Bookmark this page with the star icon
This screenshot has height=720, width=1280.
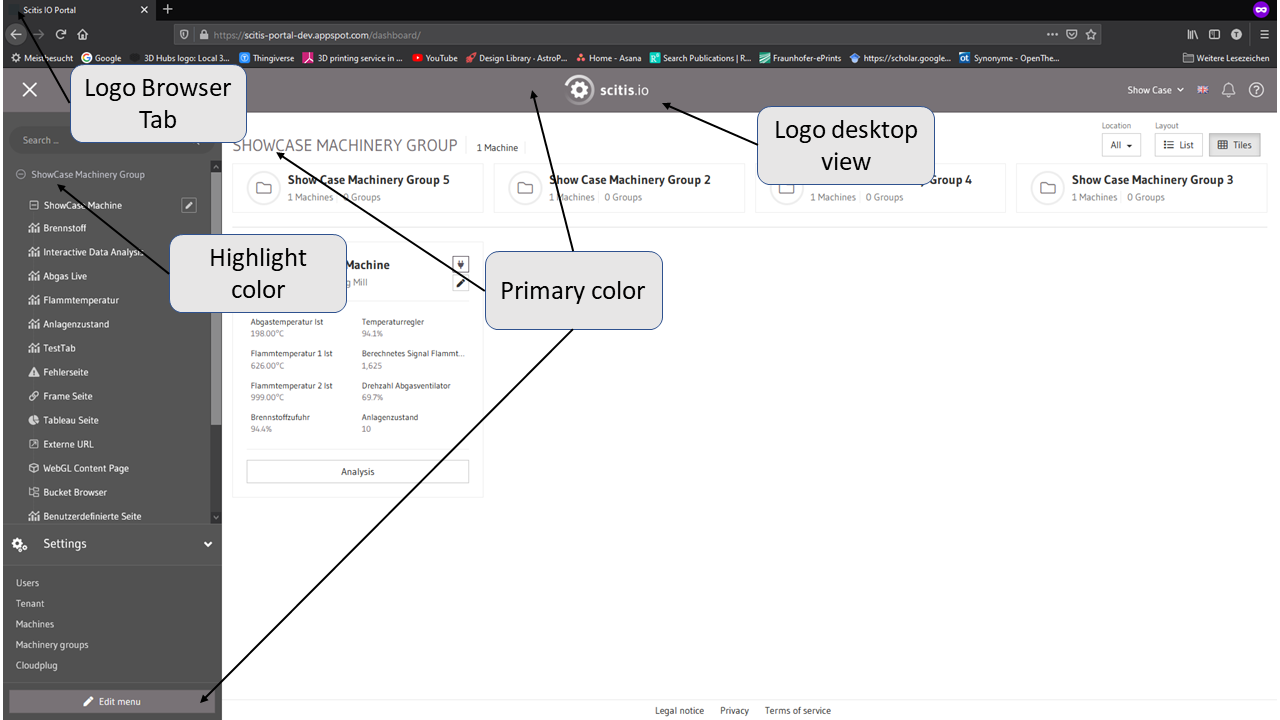1091,34
